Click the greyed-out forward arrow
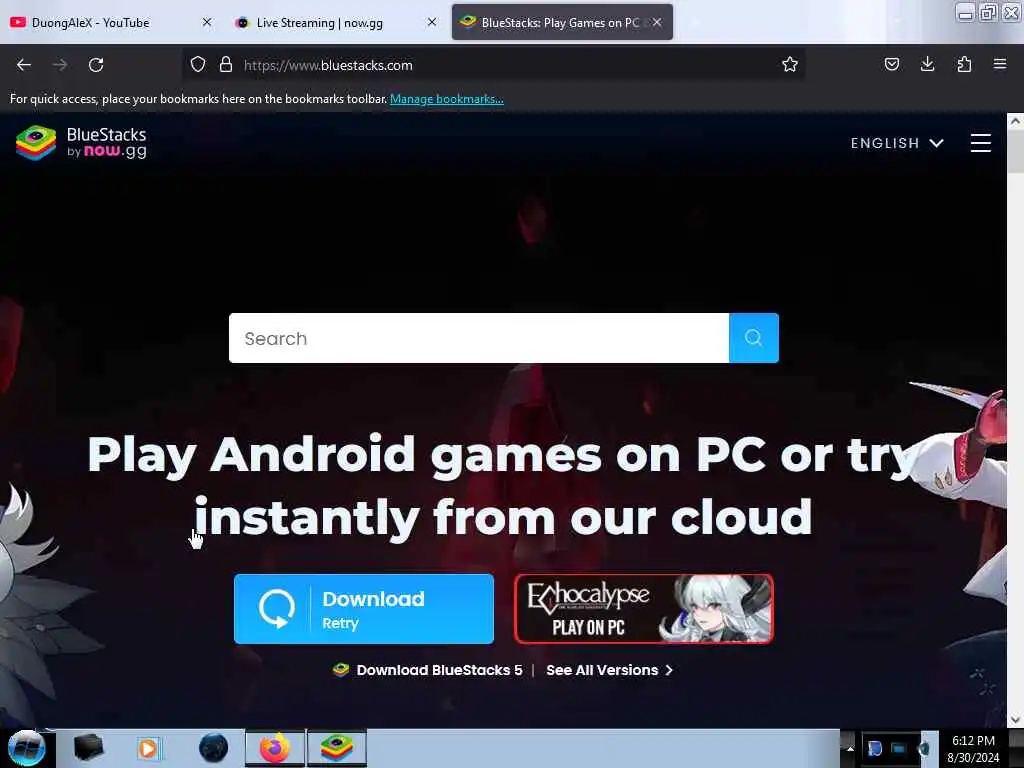 [x=60, y=65]
